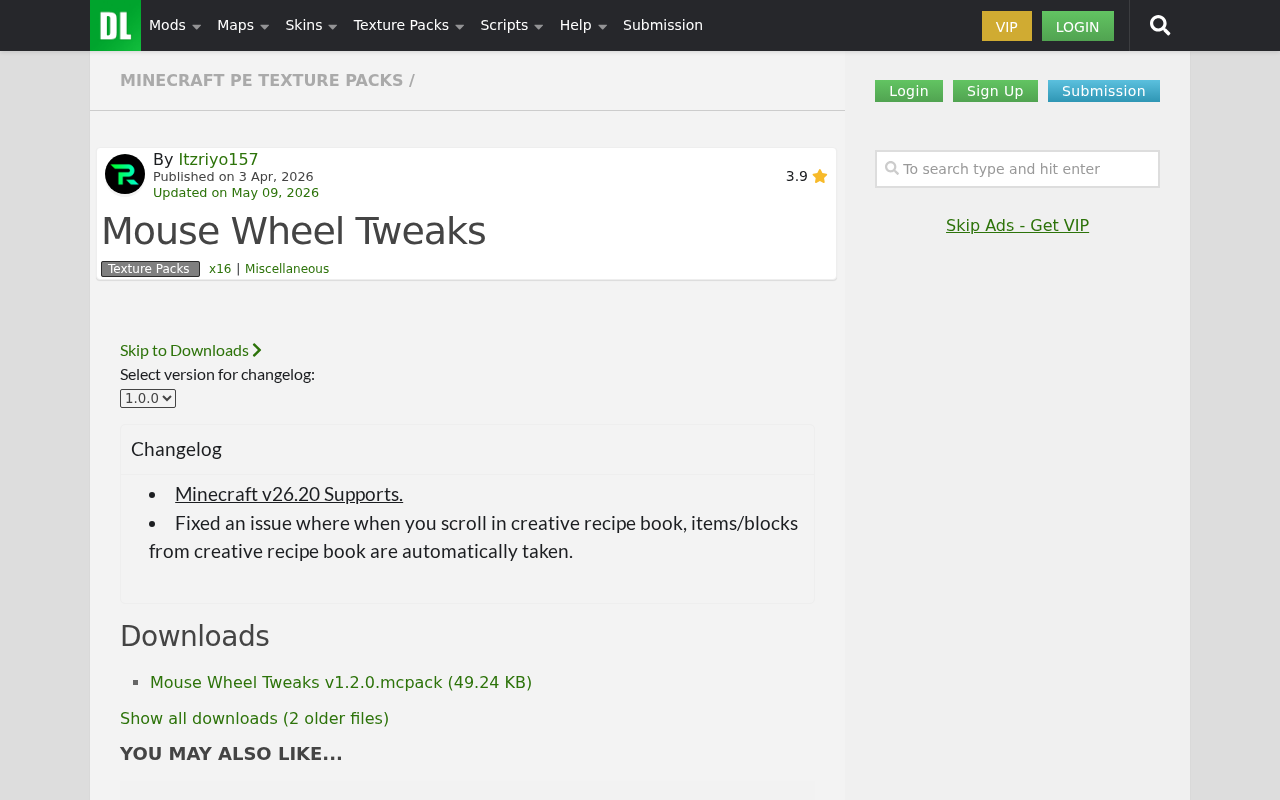Click the LOGIN button in the header

[x=1078, y=26]
